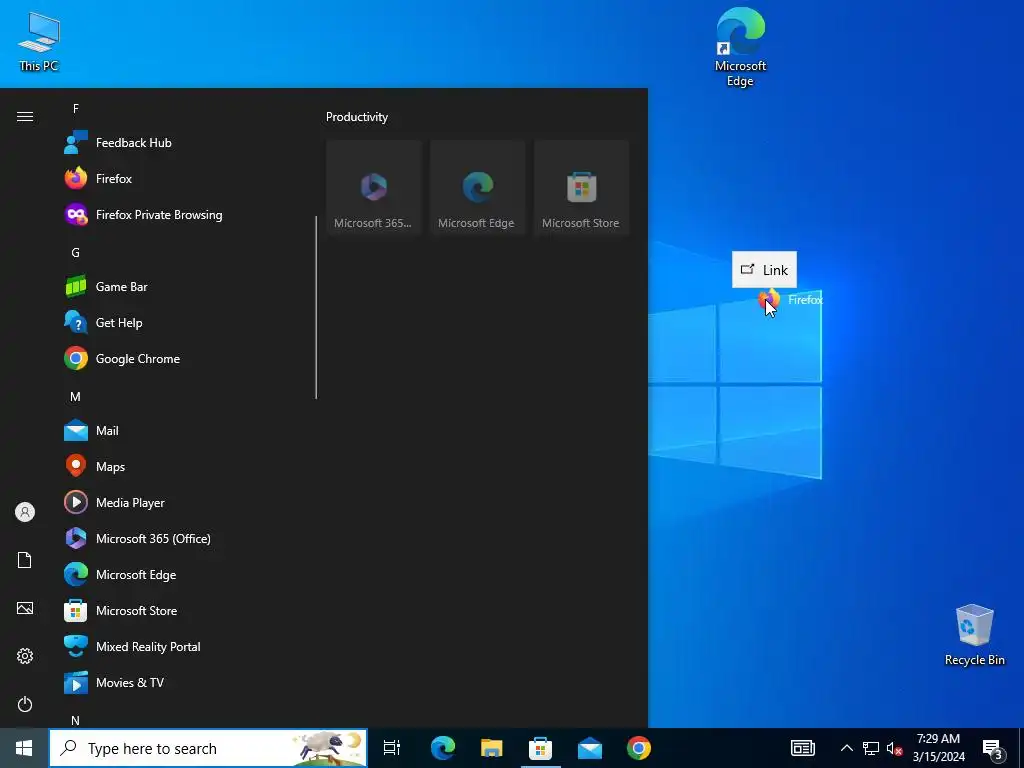The width and height of the screenshot is (1024, 768).
Task: Select the Recycle Bin desktop icon
Action: coord(974,635)
